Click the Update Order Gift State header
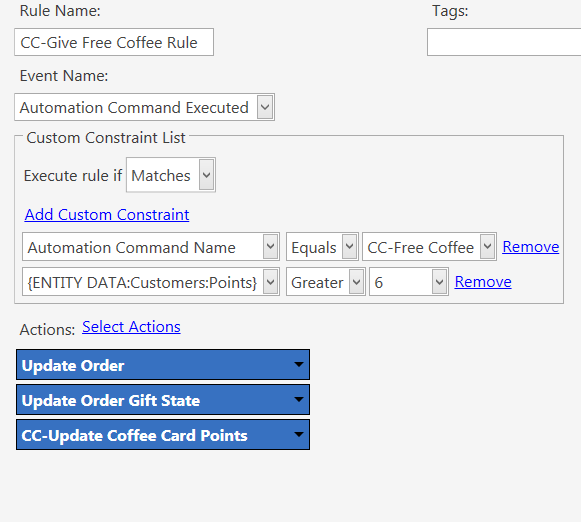This screenshot has width=581, height=522. (x=163, y=399)
